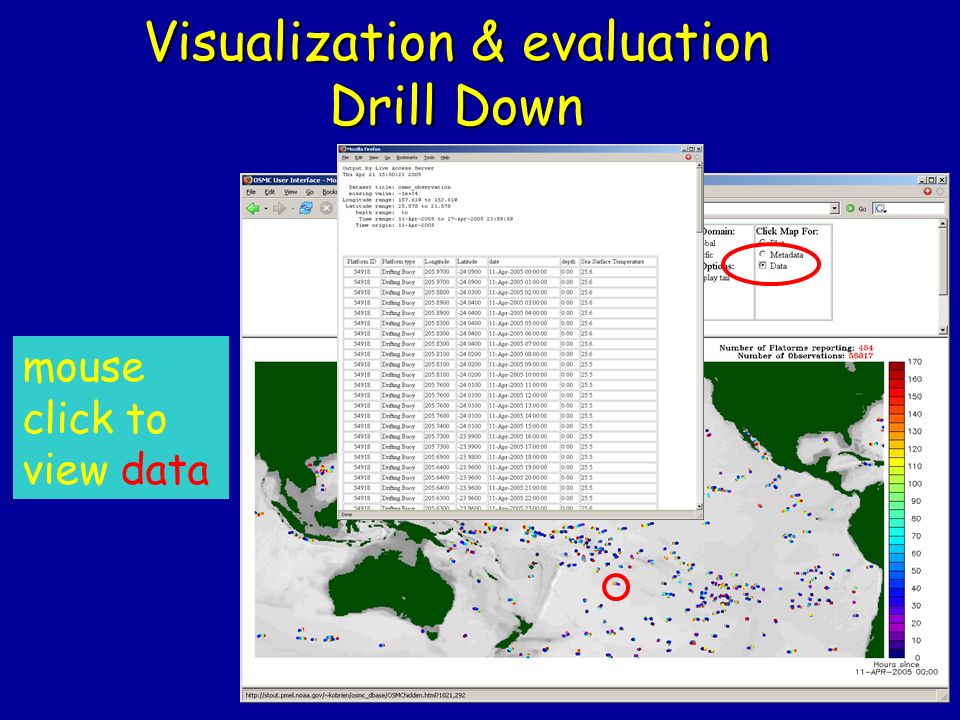Screen dimensions: 960x720
Task: Click 'Output by Live Access Server' text
Action: [388, 168]
